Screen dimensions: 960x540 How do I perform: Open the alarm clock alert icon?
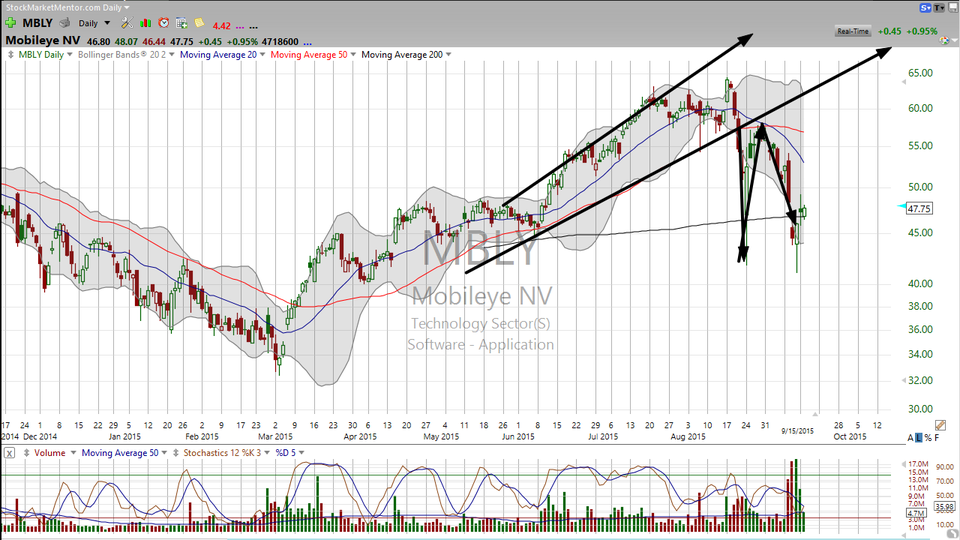tap(163, 23)
